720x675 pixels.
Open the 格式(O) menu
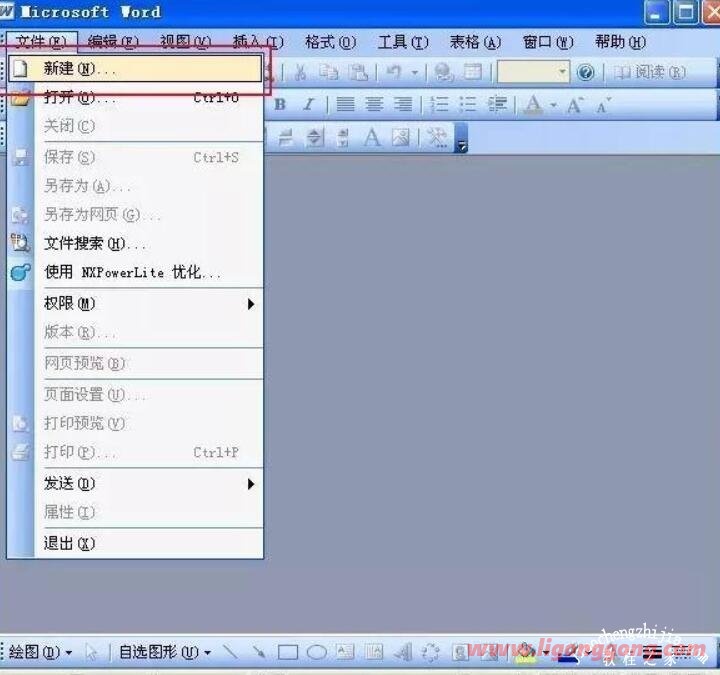pos(330,42)
